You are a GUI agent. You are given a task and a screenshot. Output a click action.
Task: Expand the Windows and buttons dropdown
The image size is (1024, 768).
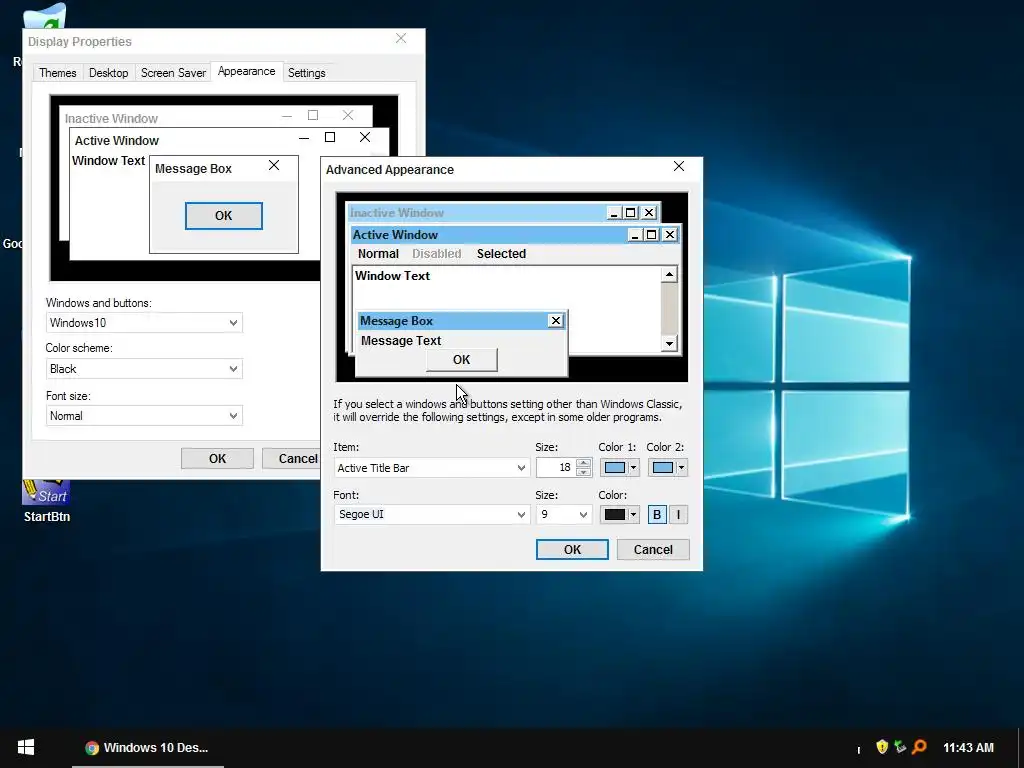pyautogui.click(x=144, y=323)
